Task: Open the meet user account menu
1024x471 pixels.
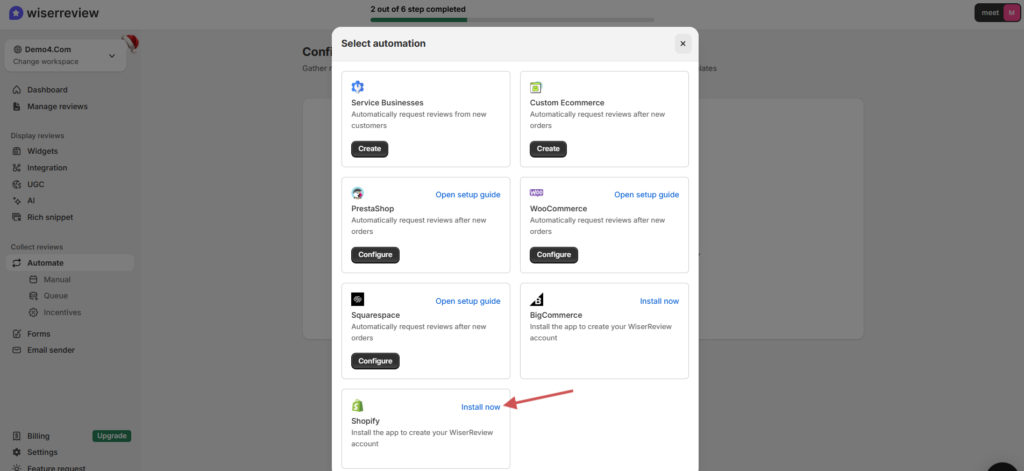Action: click(x=996, y=13)
